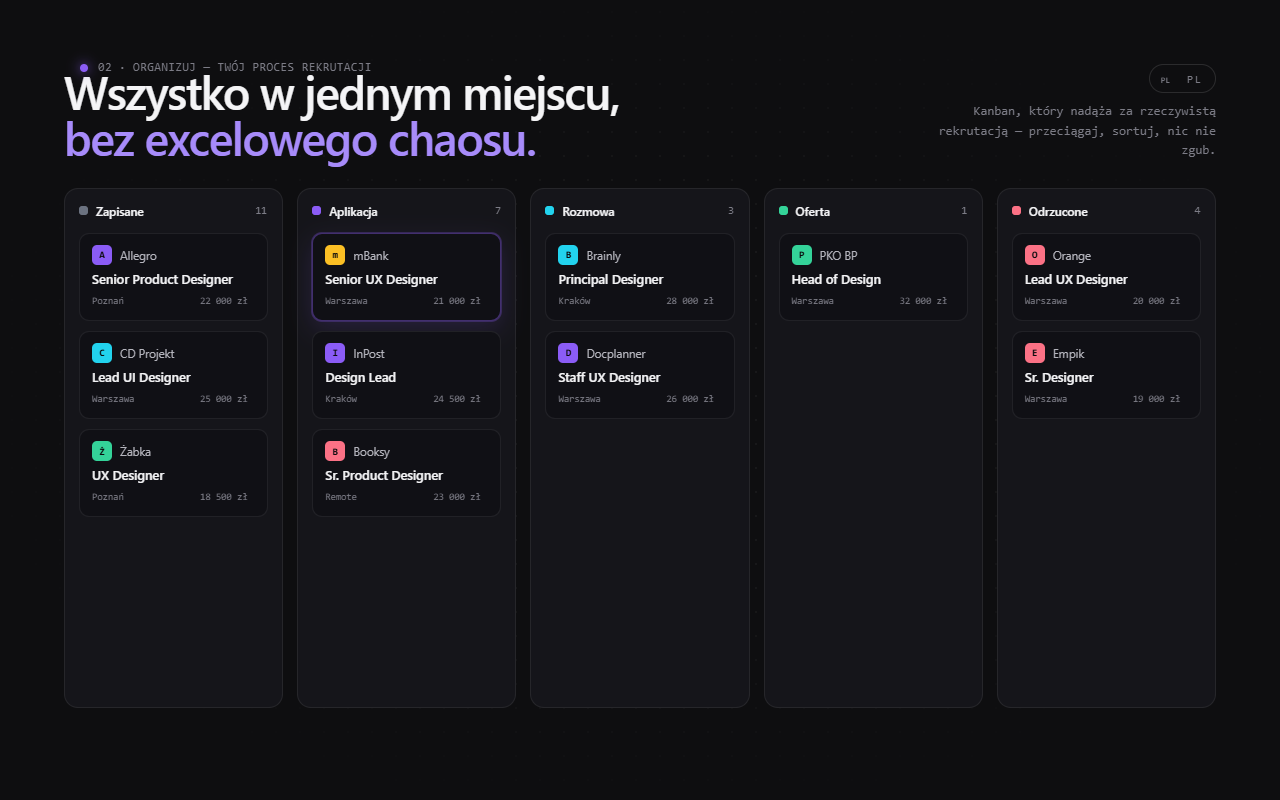The height and width of the screenshot is (800, 1280).
Task: Open the Design Lead card title
Action: (x=360, y=378)
